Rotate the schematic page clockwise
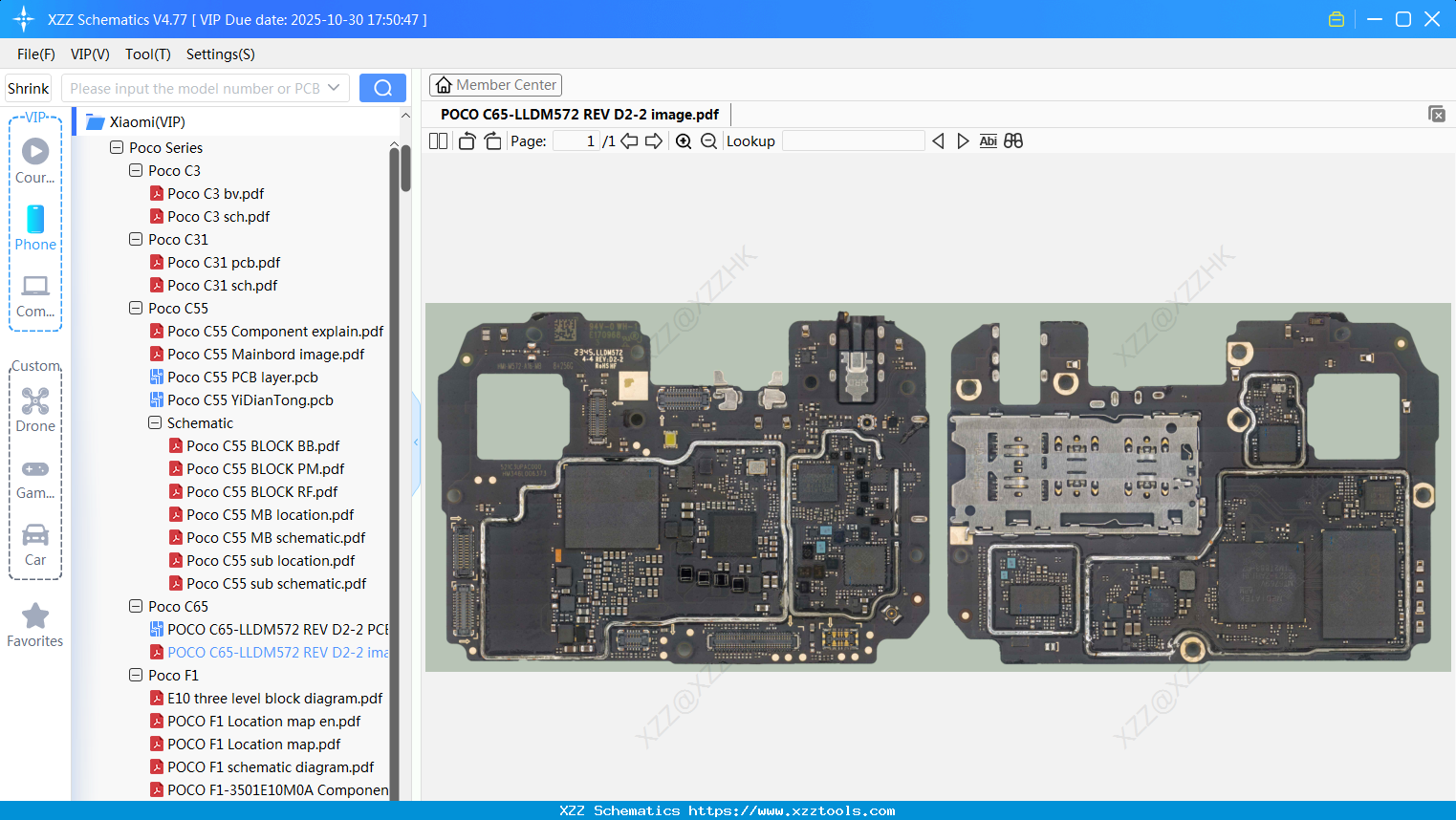 (492, 140)
